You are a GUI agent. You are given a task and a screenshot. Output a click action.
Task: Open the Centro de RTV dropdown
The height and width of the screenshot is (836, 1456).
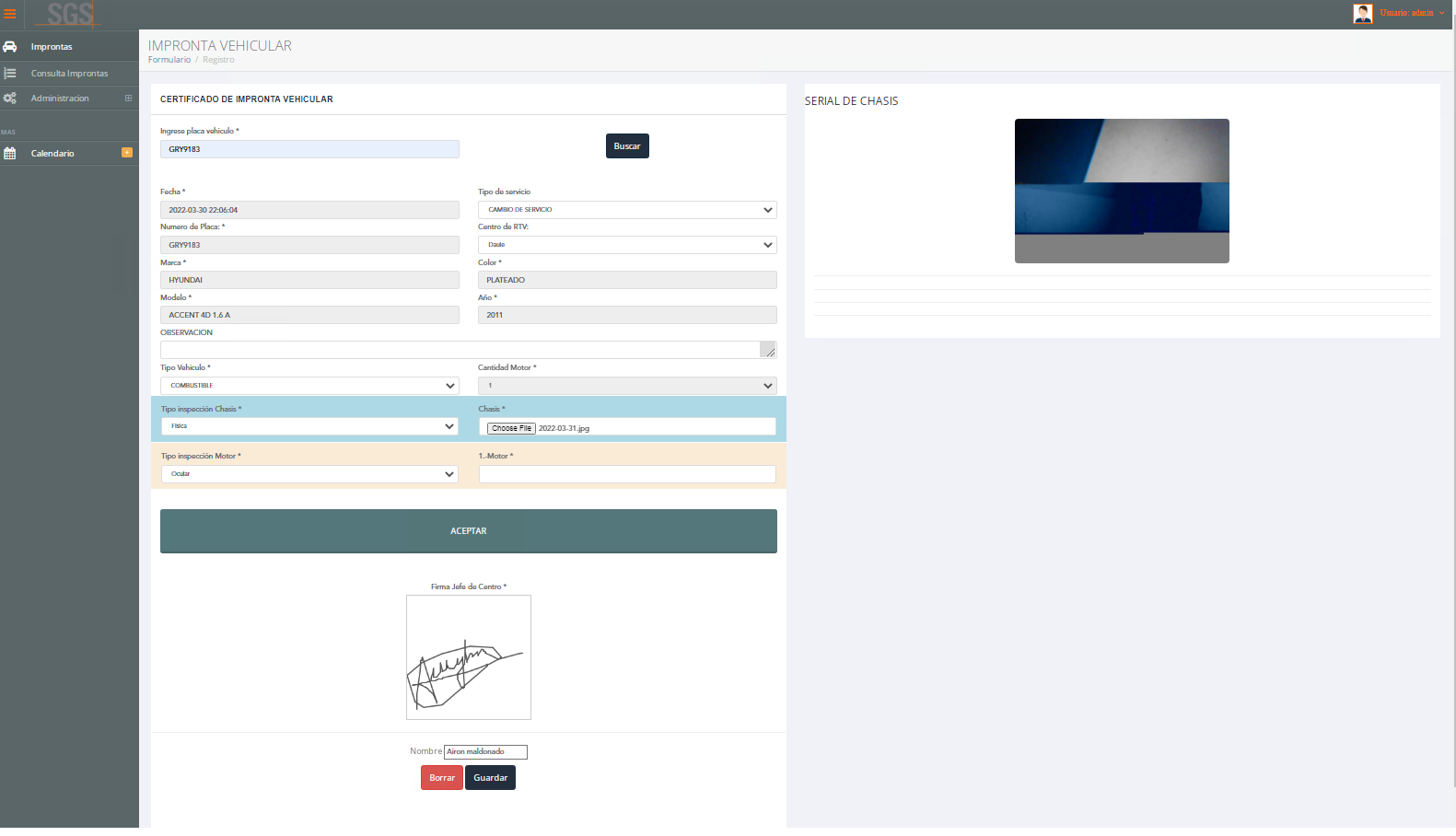626,245
